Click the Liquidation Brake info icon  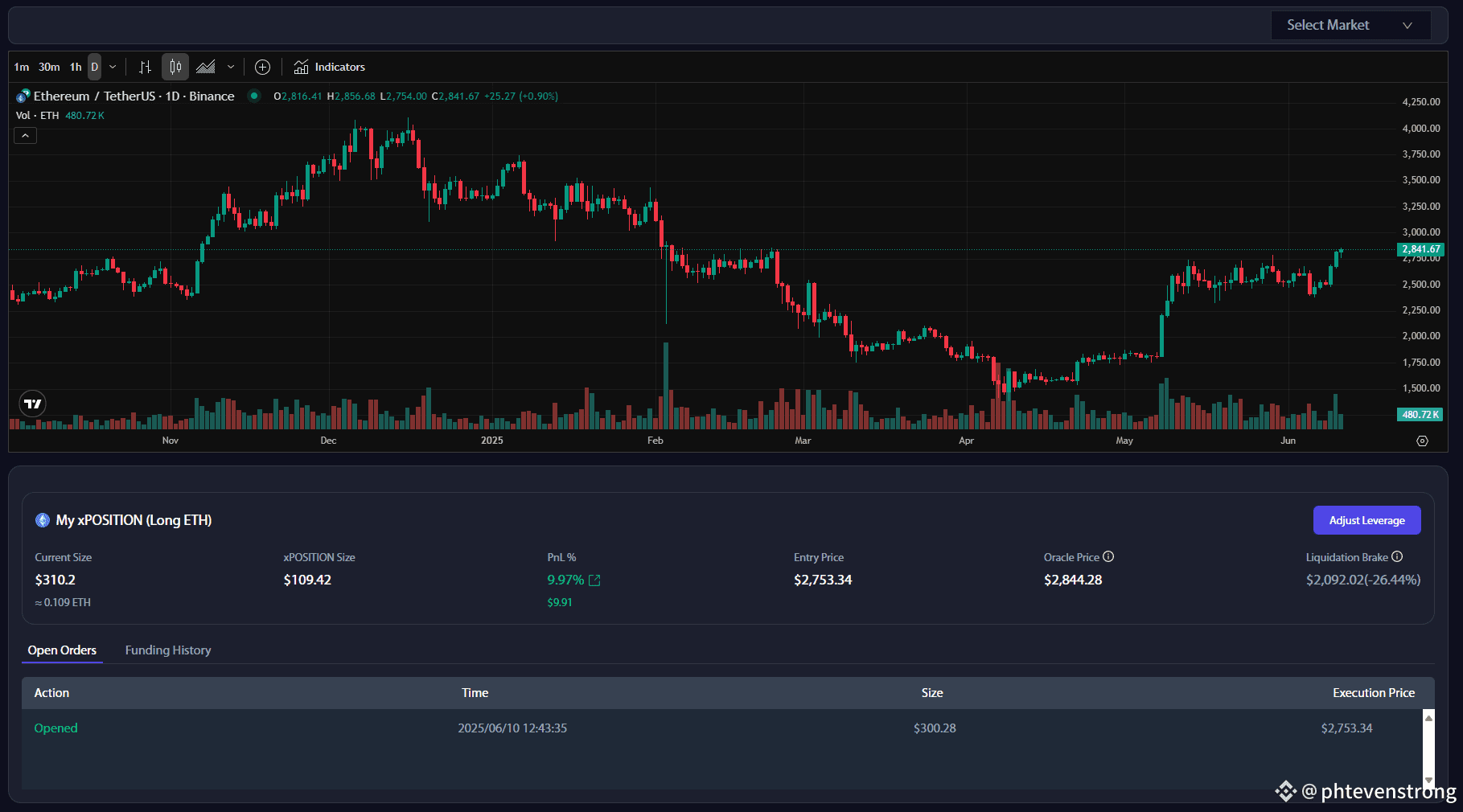pyautogui.click(x=1397, y=556)
